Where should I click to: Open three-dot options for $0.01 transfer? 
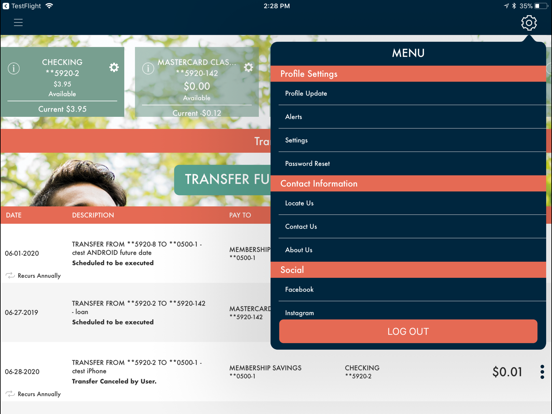pos(542,372)
